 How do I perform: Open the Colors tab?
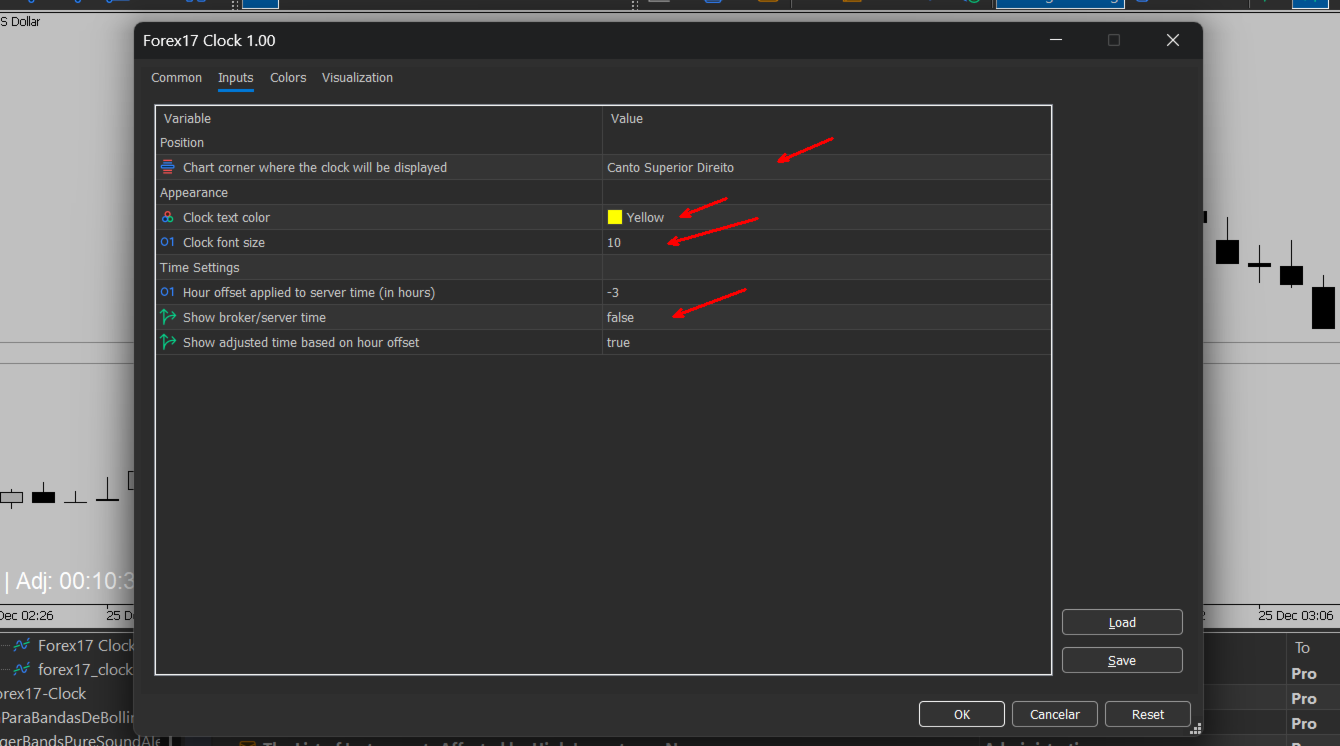[288, 78]
